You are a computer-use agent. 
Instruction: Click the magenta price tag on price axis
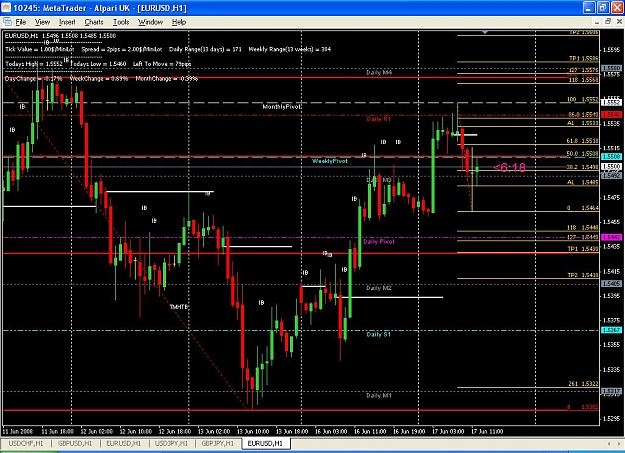(611, 237)
